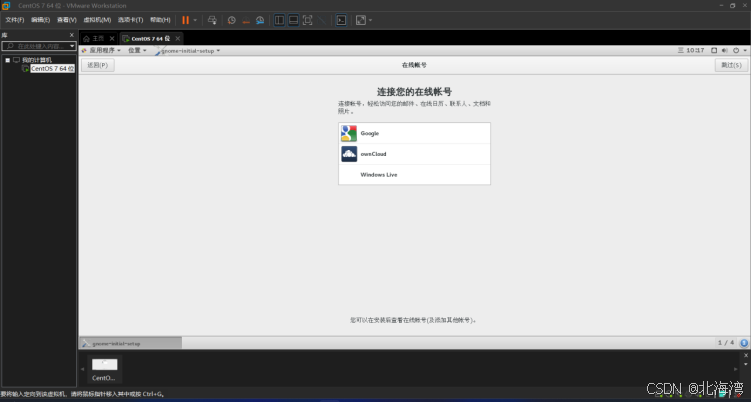
Task: Click the 连接您的在线帐号 heading
Action: point(414,92)
